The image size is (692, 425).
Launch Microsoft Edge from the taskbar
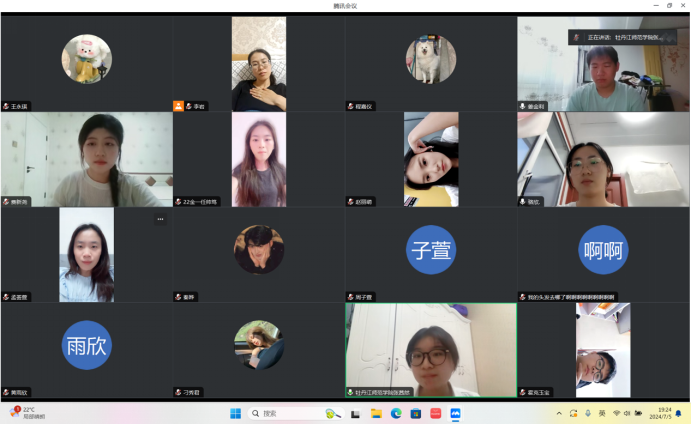(396, 413)
